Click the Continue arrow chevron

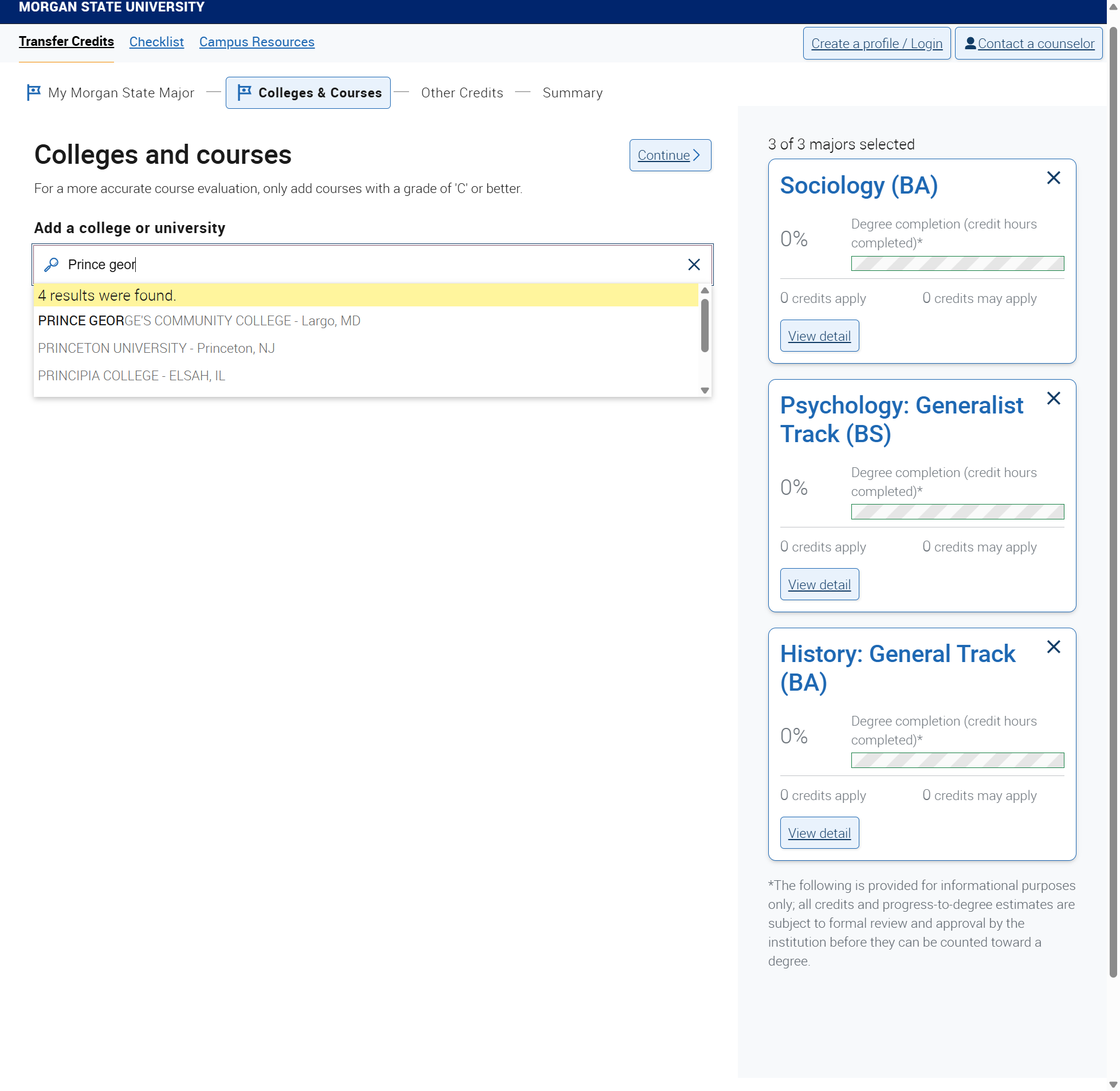[696, 155]
